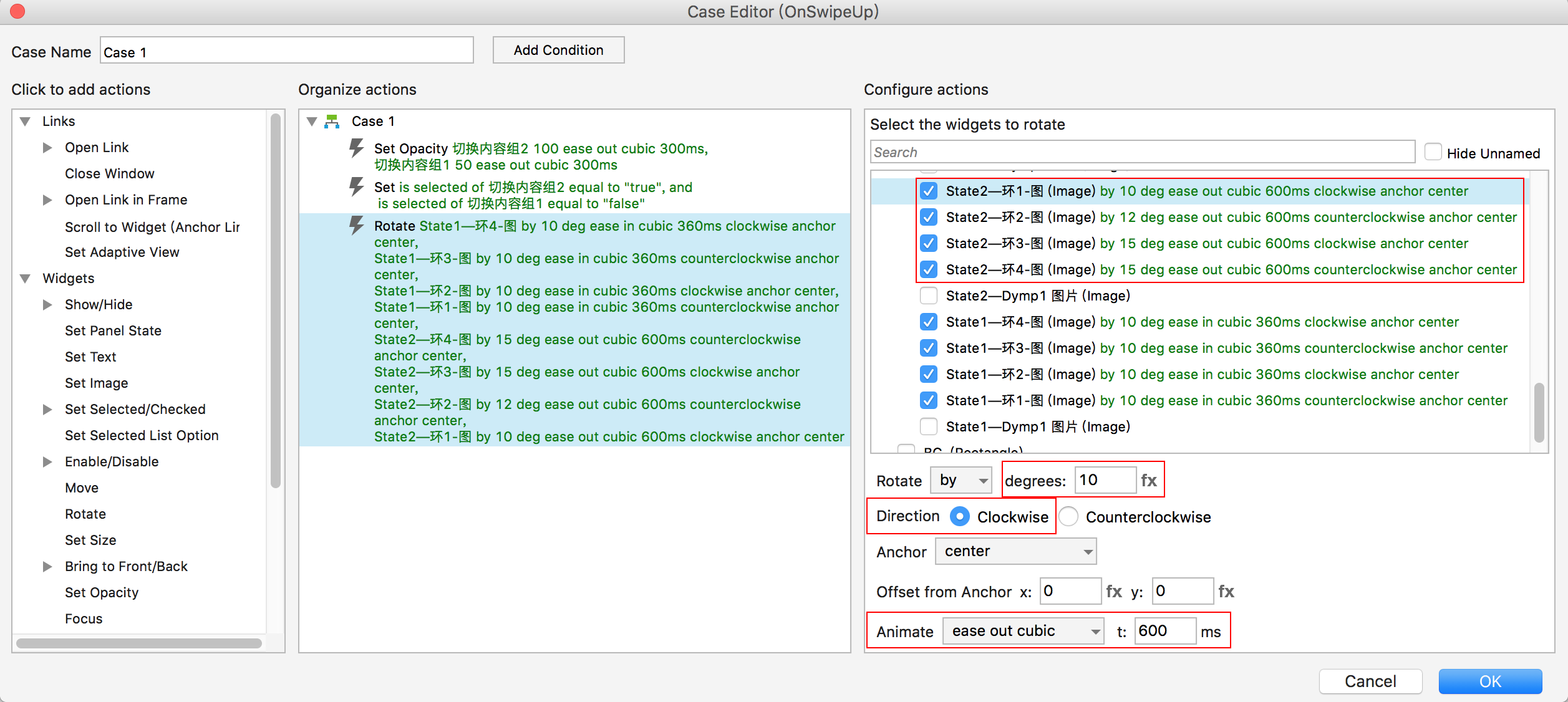Image resolution: width=1568 pixels, height=702 pixels.
Task: Expand the Show/Hide action group
Action: click(x=47, y=305)
